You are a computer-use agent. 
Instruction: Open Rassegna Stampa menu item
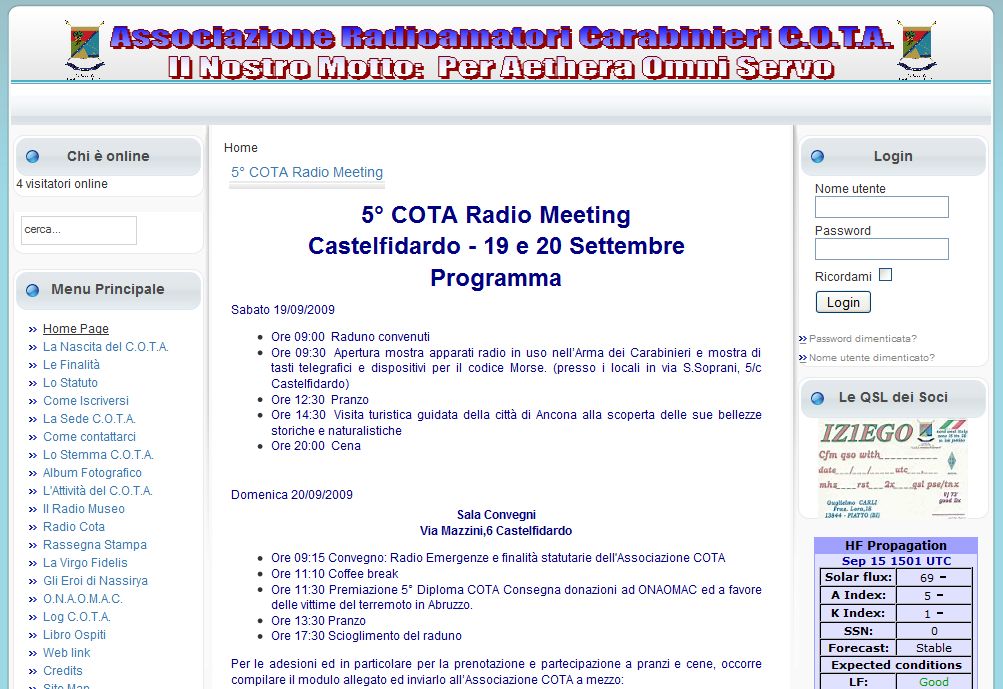pos(95,544)
